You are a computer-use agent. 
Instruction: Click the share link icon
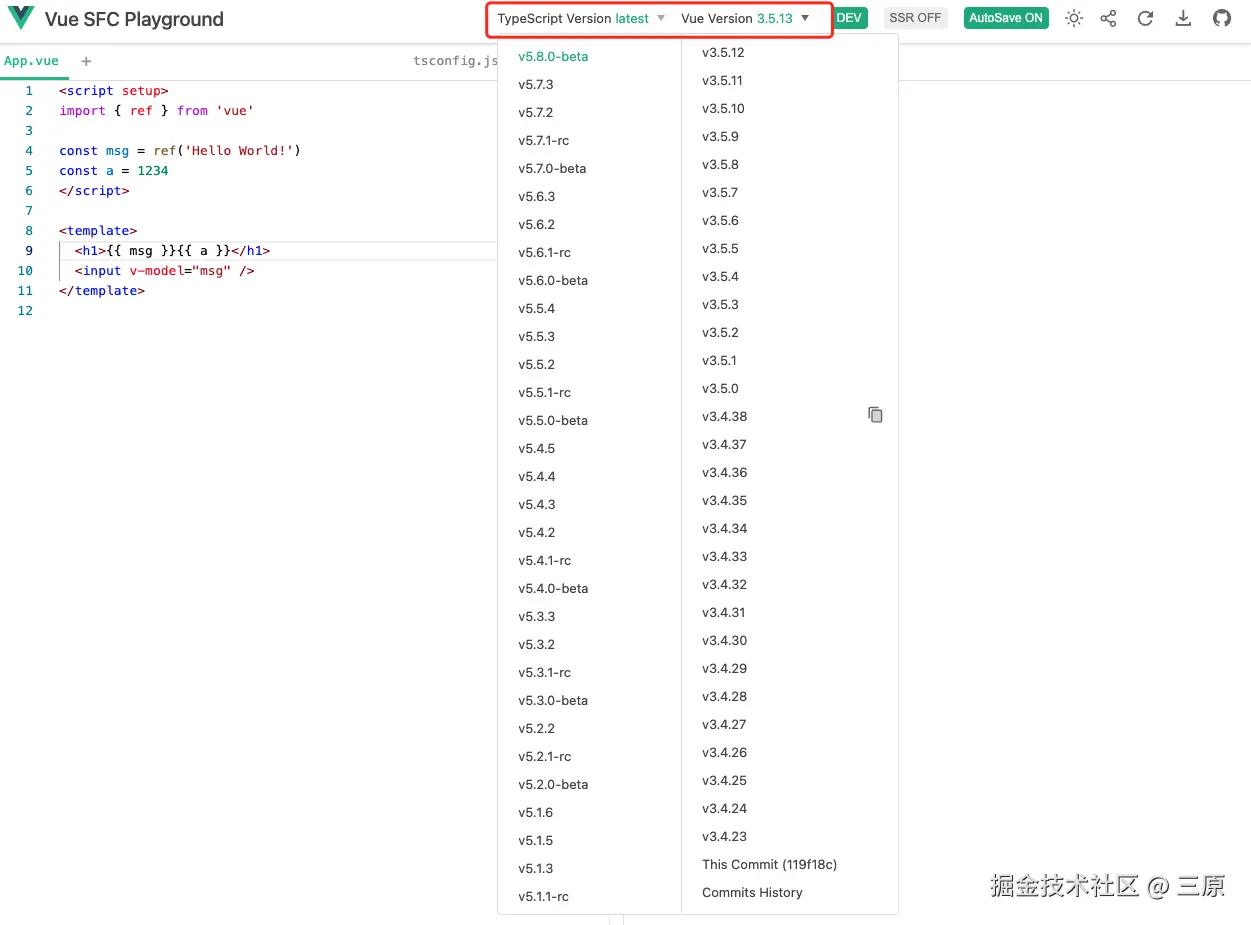click(1109, 18)
